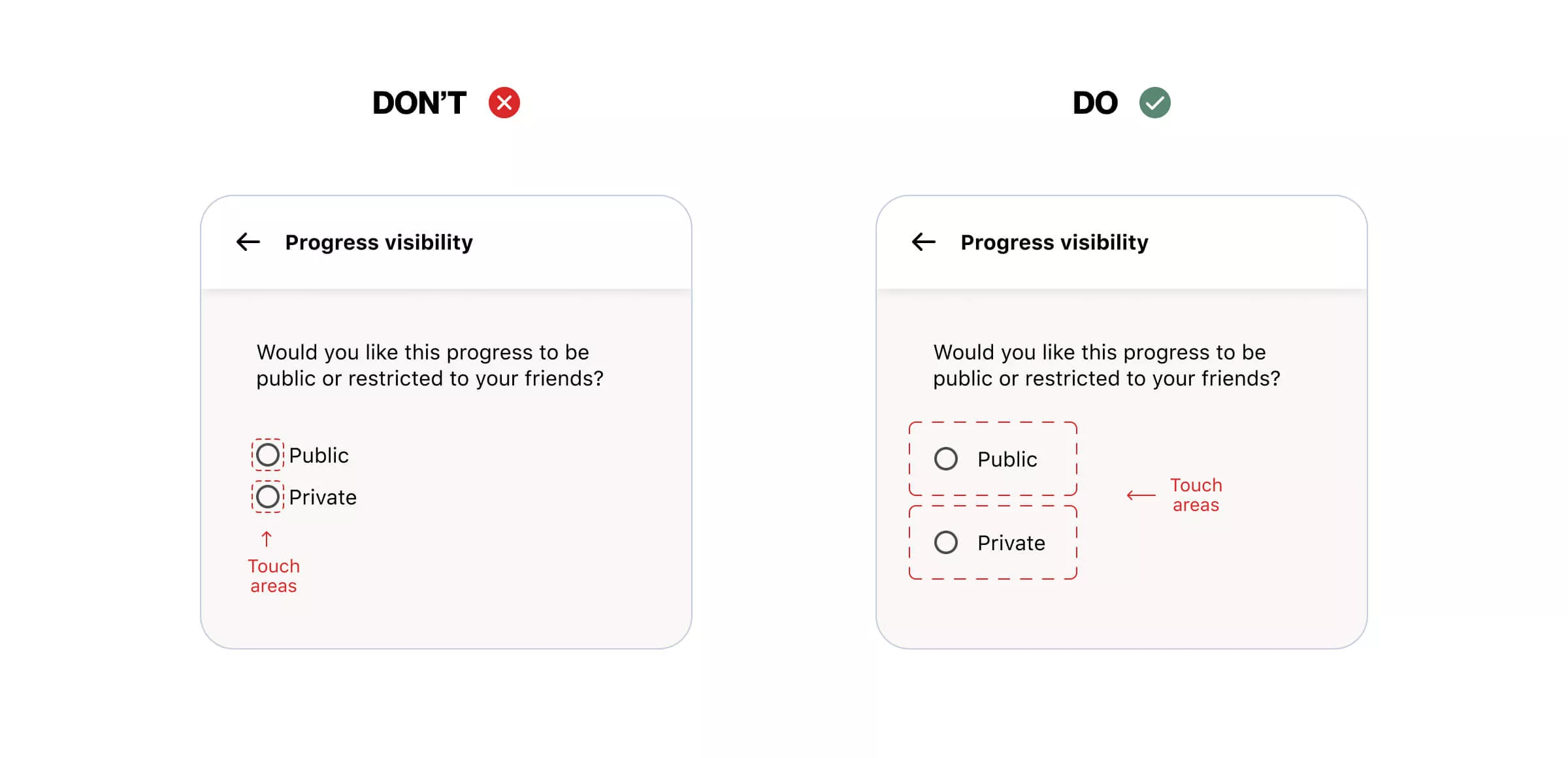Click Progress visibility title in DON'T example
The image size is (1568, 758).
[x=379, y=242]
